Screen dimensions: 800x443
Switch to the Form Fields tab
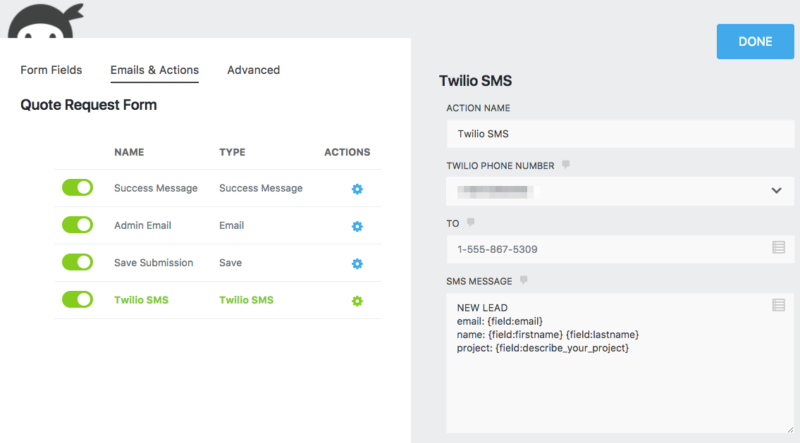[x=51, y=70]
